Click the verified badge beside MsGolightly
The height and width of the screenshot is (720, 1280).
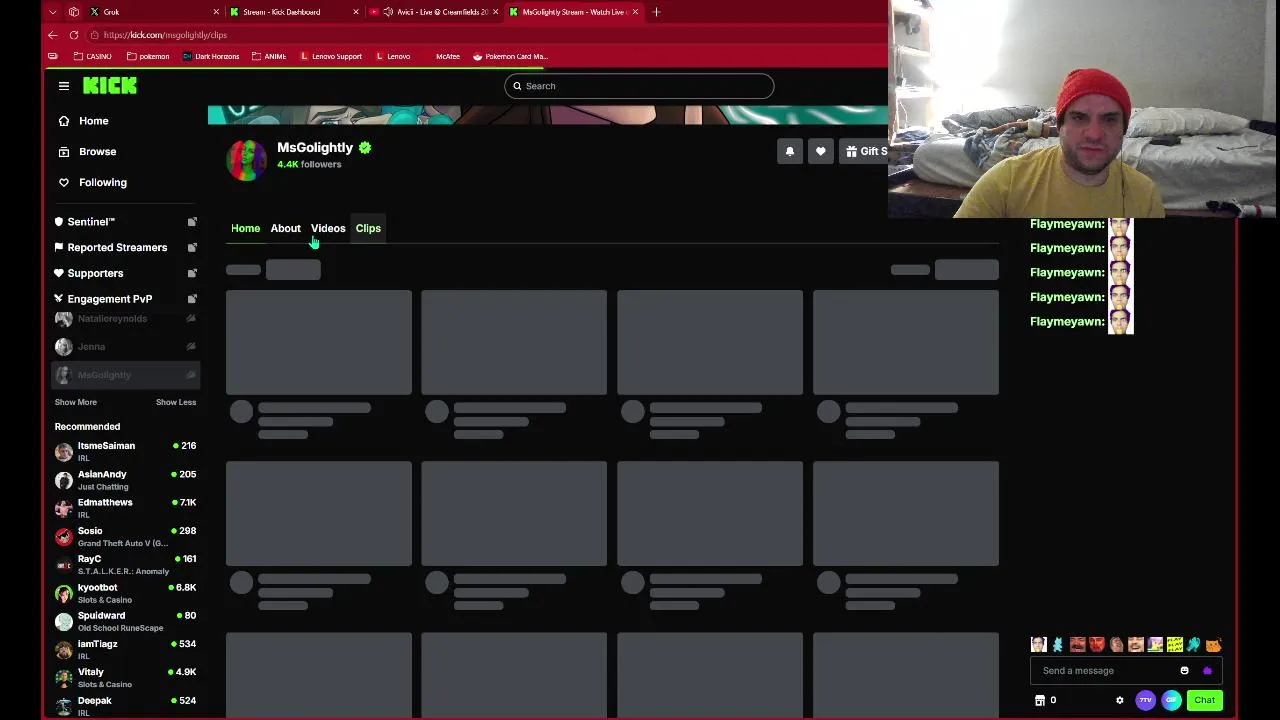pyautogui.click(x=365, y=148)
